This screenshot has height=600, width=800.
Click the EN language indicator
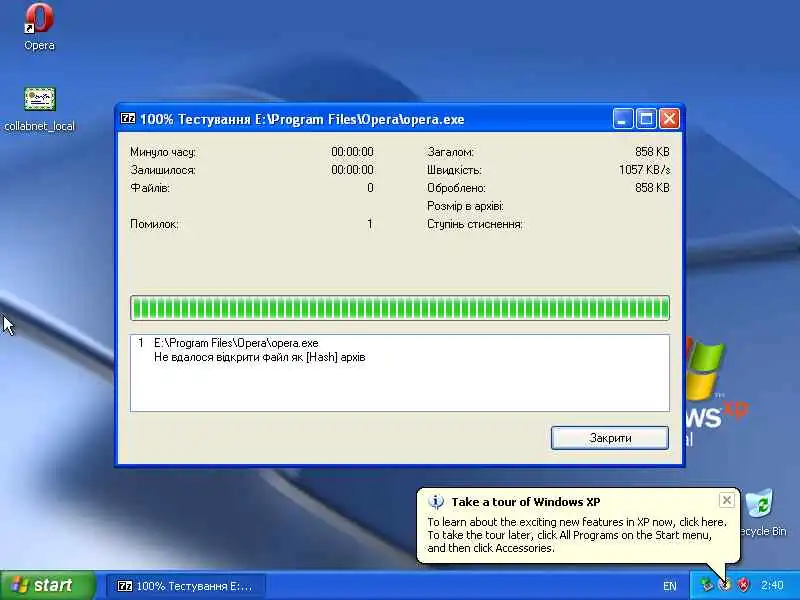(669, 586)
